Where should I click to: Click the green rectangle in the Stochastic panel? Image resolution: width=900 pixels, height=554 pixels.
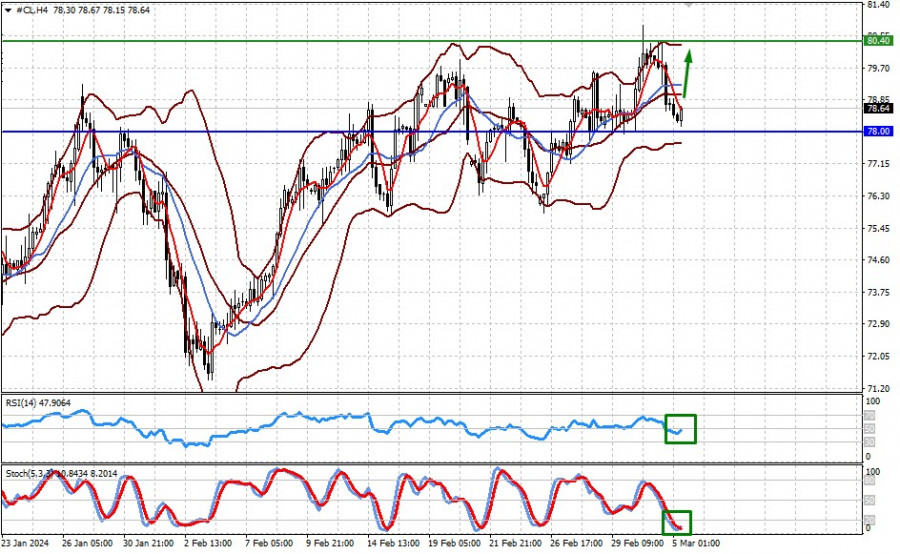tap(677, 523)
